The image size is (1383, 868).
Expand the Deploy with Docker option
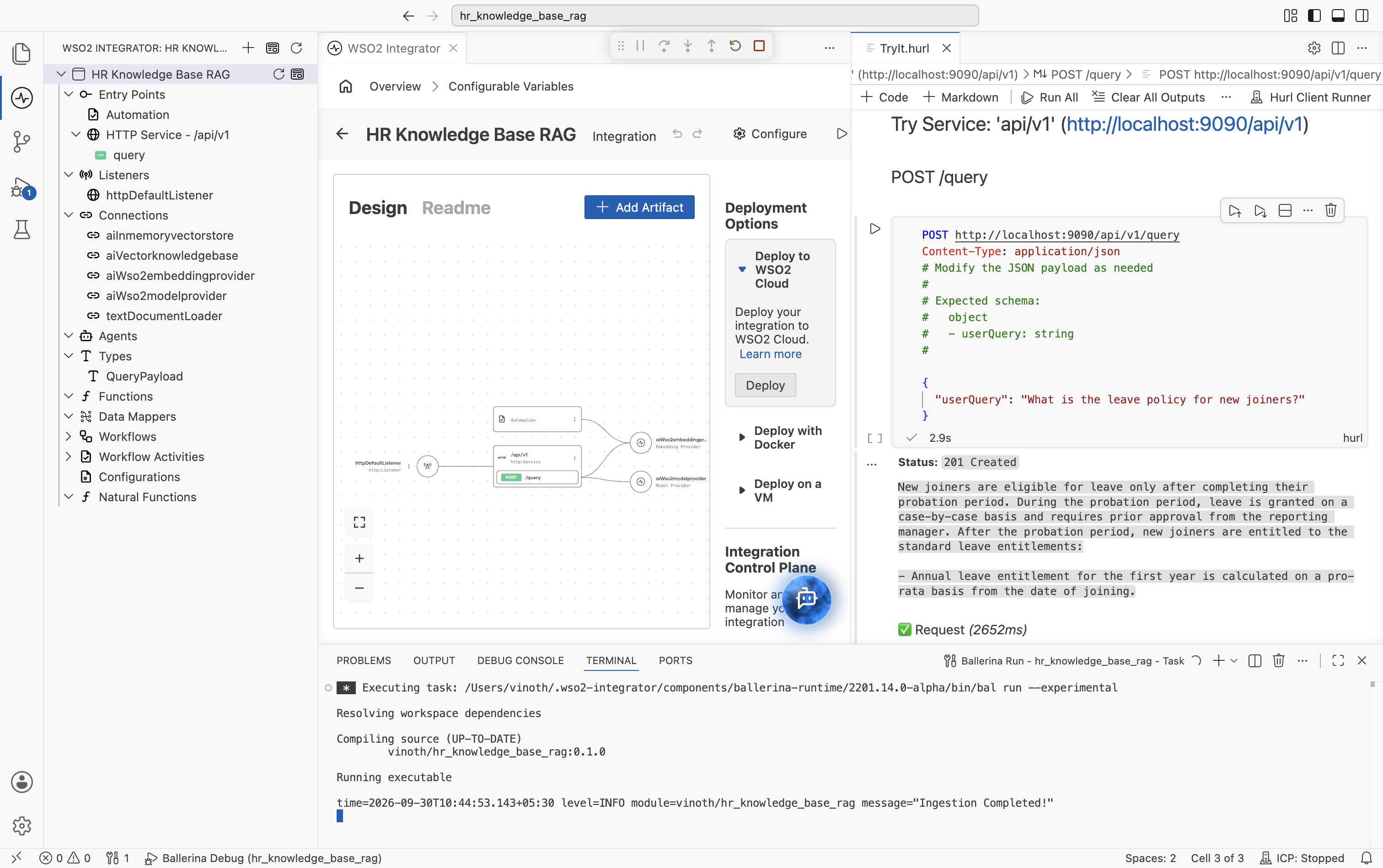742,438
